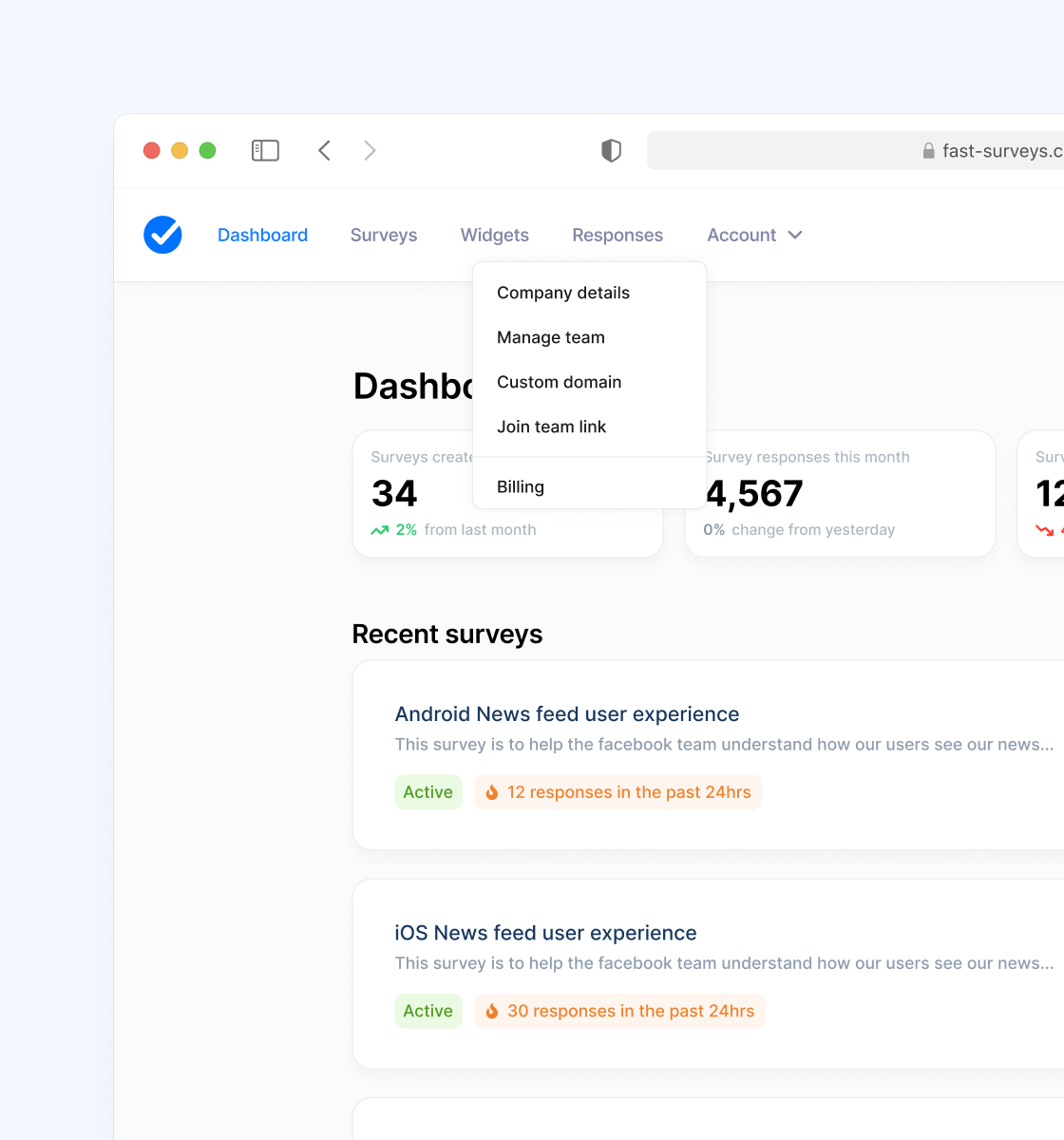
Task: Open the Widgets nav tab
Action: pyautogui.click(x=495, y=235)
